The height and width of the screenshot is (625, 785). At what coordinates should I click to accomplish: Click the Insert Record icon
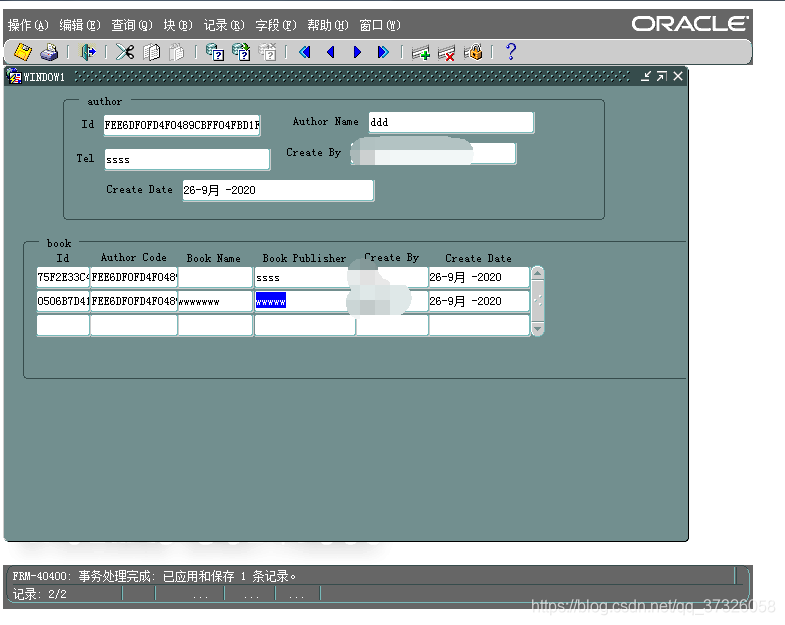point(421,52)
